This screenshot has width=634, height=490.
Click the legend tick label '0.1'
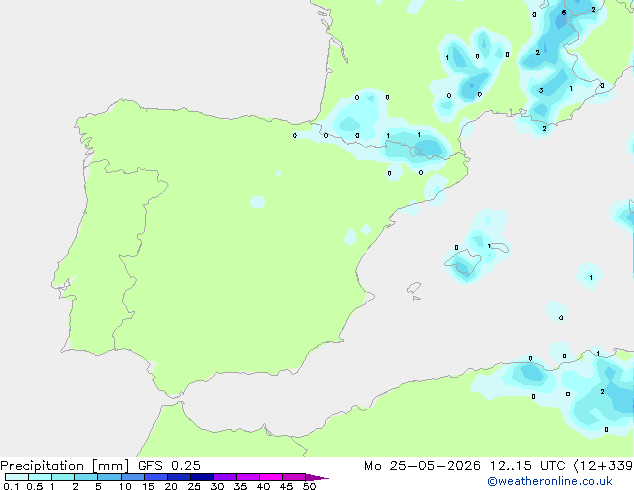[11, 486]
